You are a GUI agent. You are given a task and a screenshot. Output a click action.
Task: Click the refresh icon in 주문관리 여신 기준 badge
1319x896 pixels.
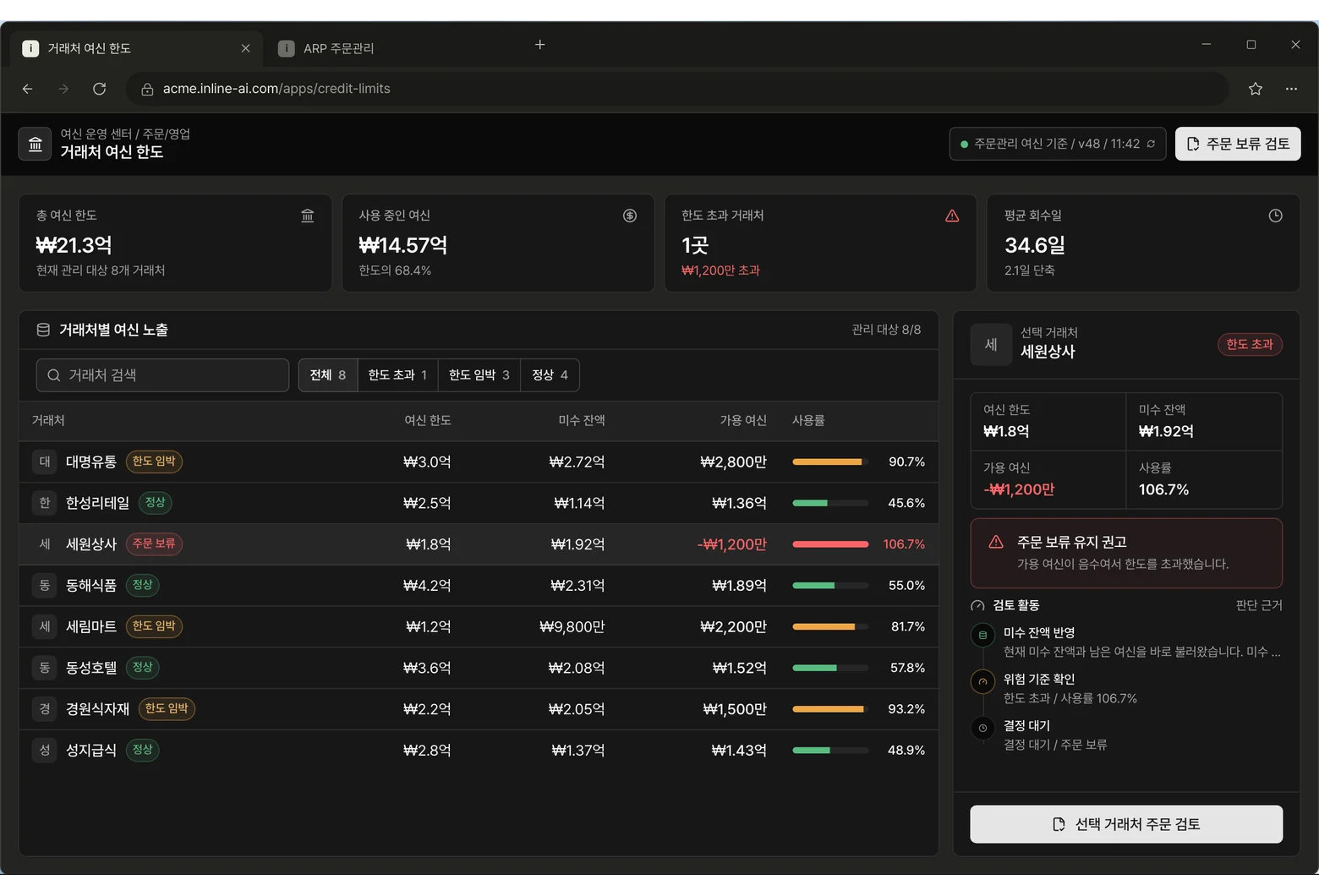point(1151,144)
